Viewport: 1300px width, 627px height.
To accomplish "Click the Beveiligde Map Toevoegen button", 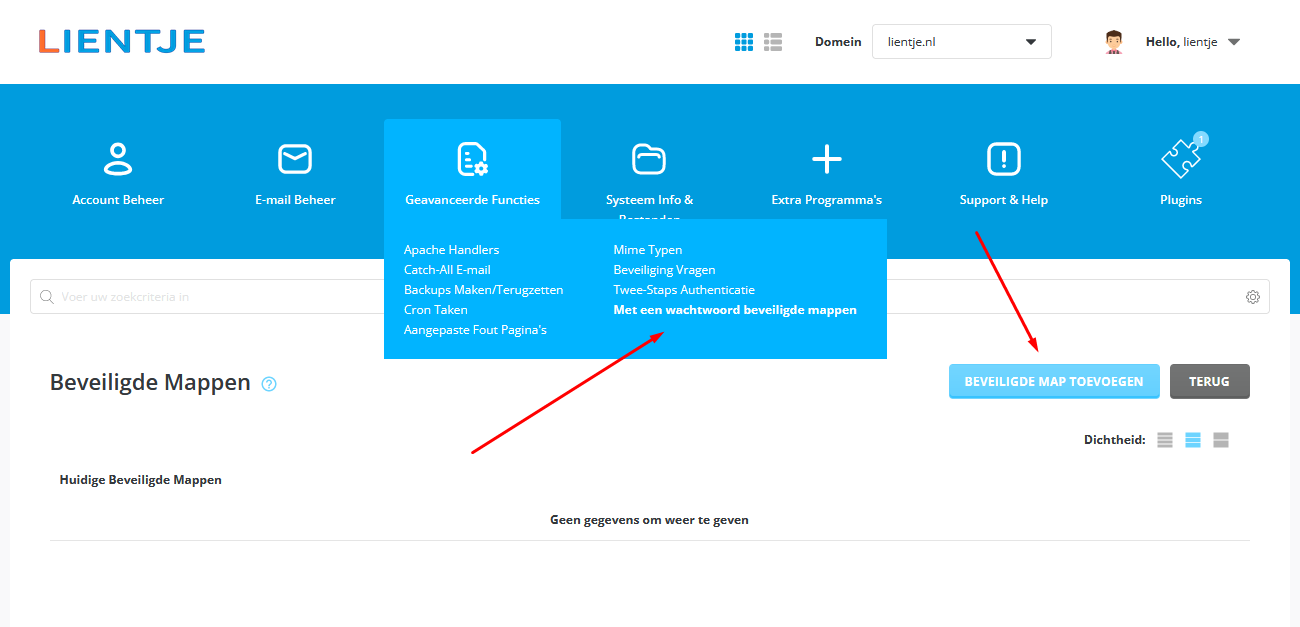I will point(1053,381).
